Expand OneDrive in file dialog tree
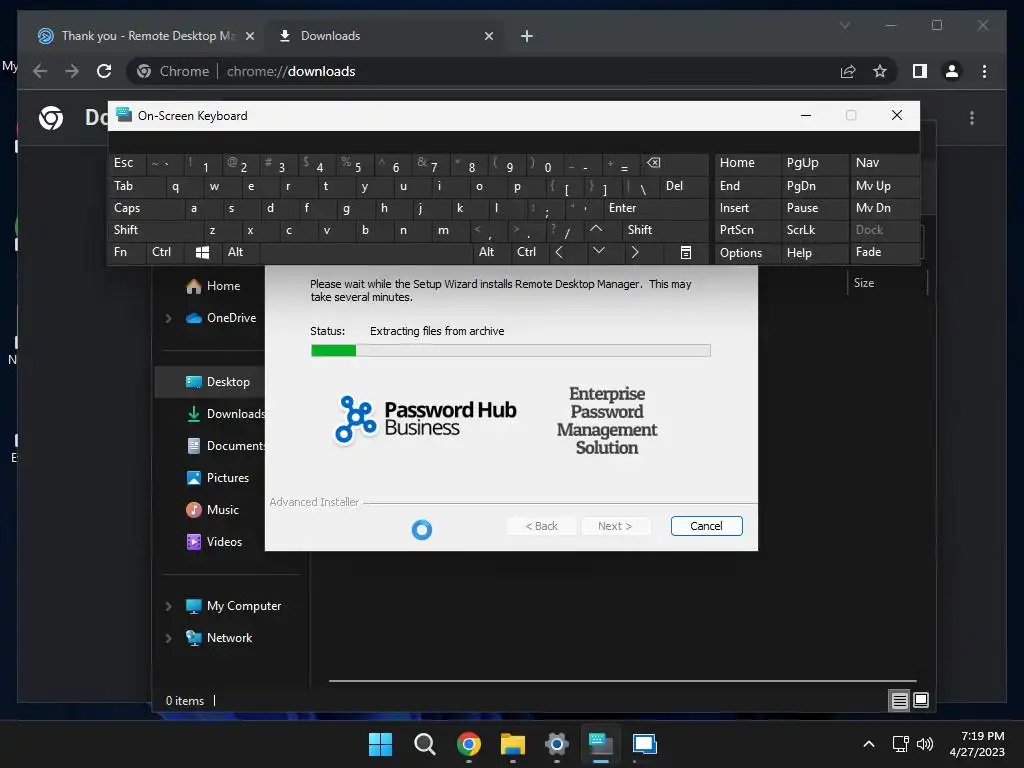1024x768 pixels. click(168, 318)
